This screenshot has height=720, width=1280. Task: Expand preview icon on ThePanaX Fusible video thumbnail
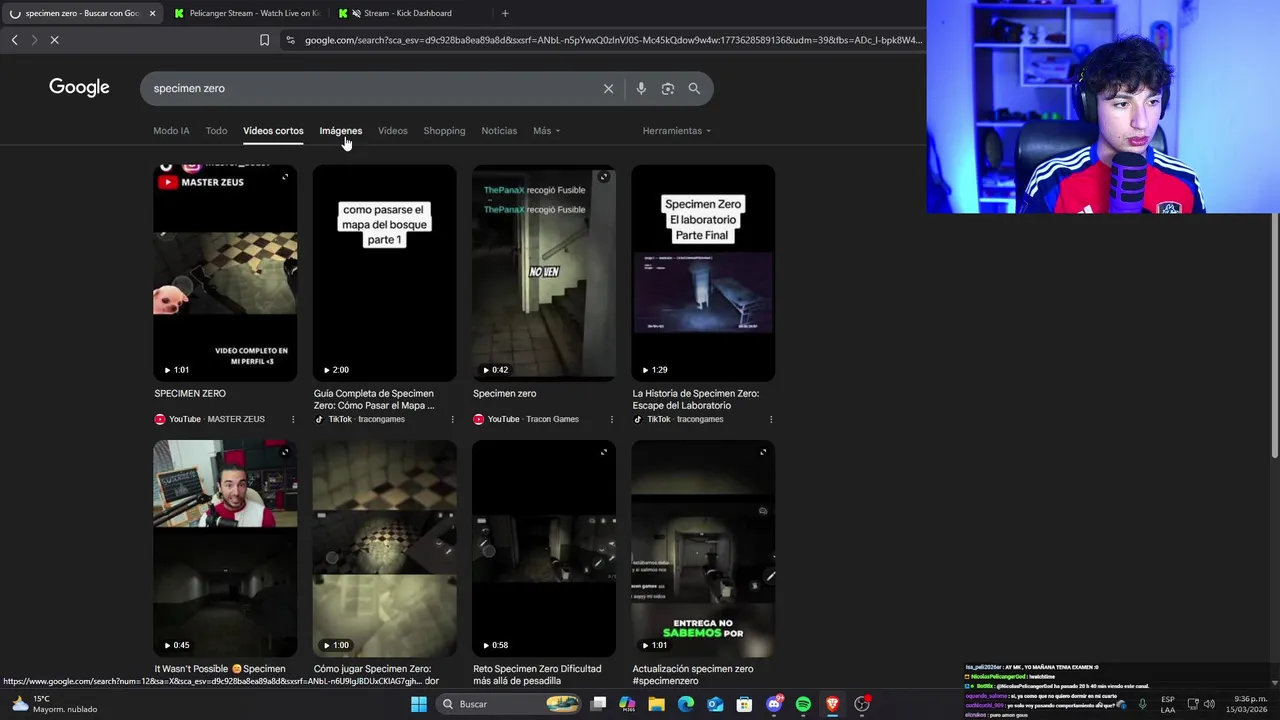[x=604, y=177]
